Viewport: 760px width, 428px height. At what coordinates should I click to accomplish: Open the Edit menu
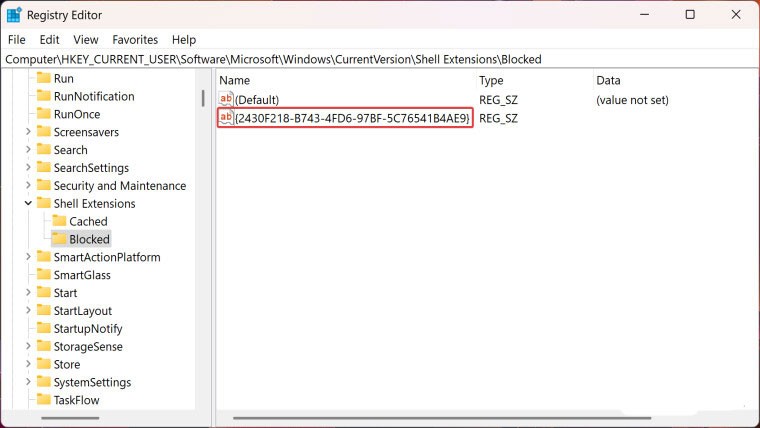(x=50, y=40)
